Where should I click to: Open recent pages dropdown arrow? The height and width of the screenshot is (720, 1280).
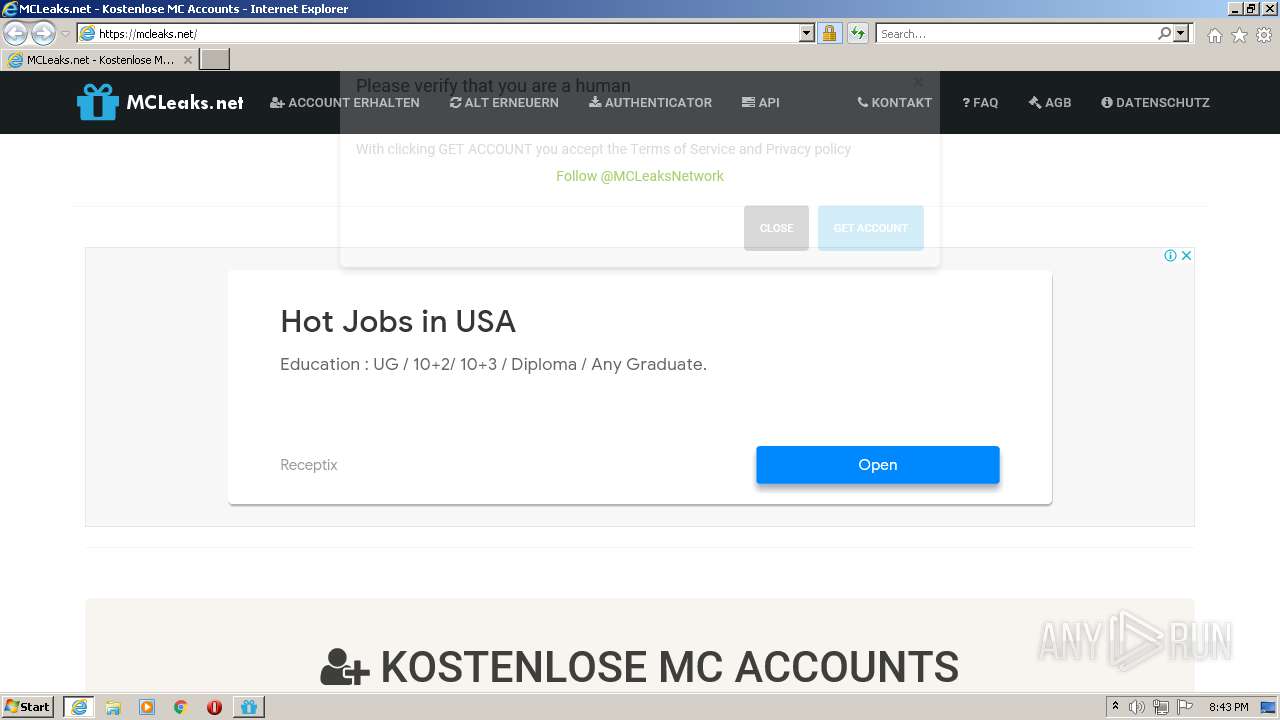pos(65,34)
